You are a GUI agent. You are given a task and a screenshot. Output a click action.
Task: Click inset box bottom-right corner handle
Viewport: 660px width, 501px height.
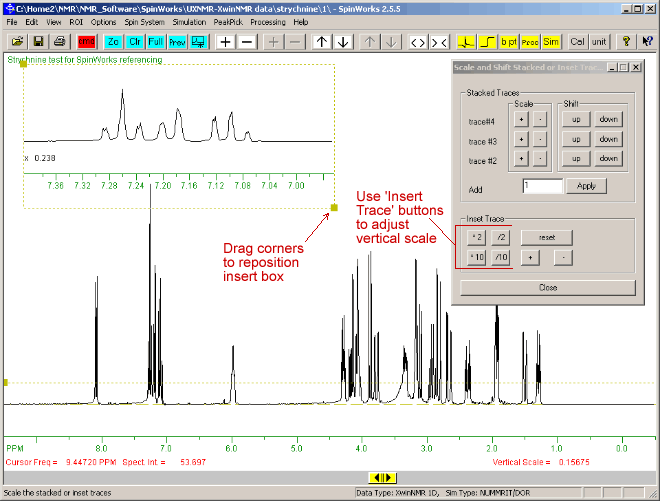(x=334, y=208)
